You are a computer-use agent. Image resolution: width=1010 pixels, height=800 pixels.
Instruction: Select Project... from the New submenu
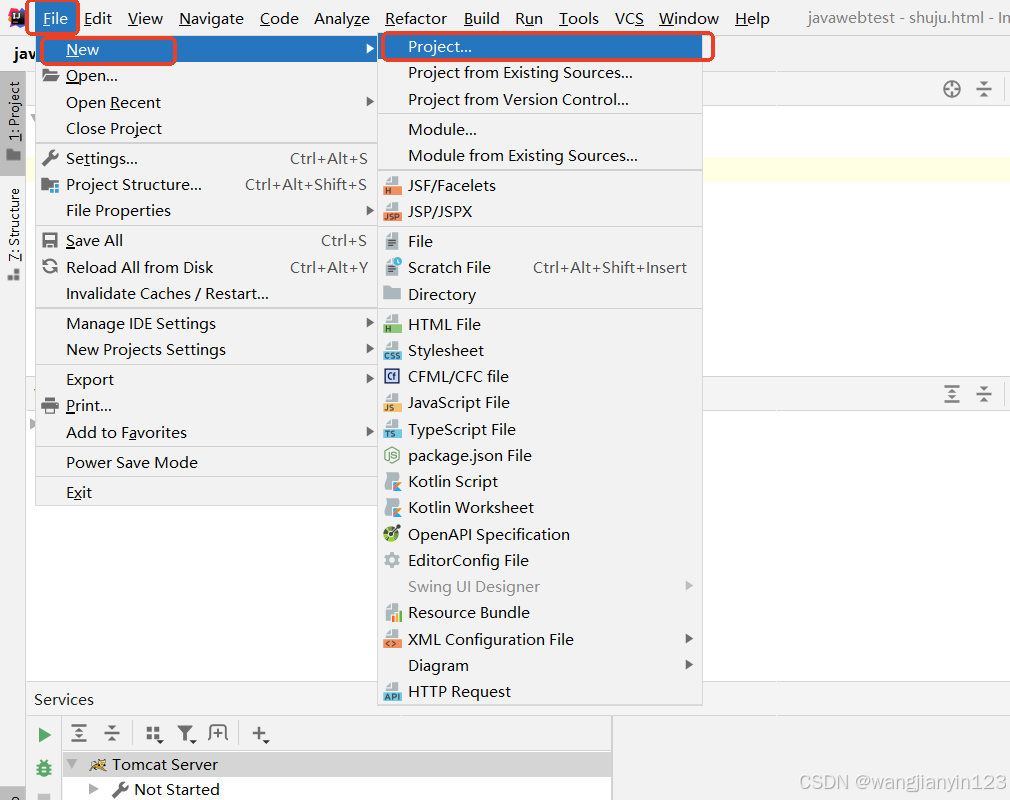[540, 47]
